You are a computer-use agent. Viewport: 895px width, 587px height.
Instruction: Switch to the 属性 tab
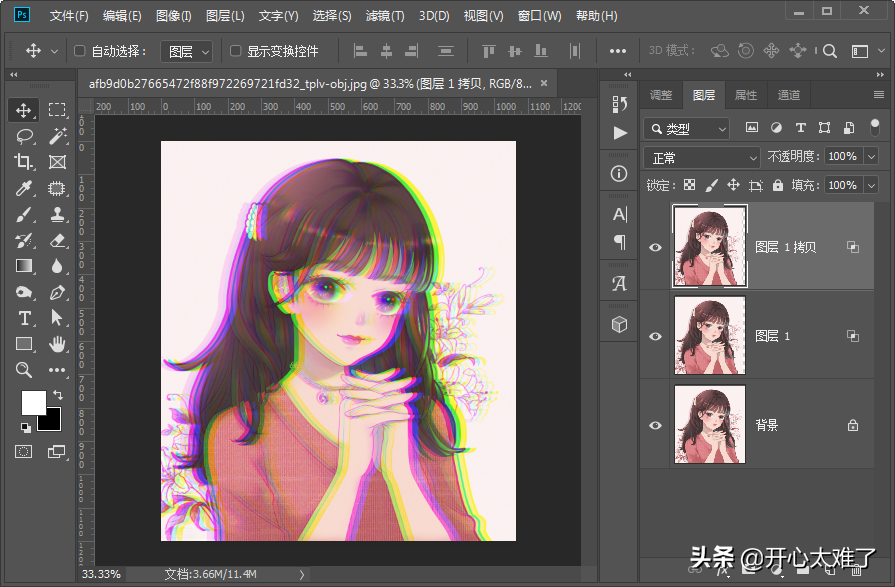[x=745, y=95]
